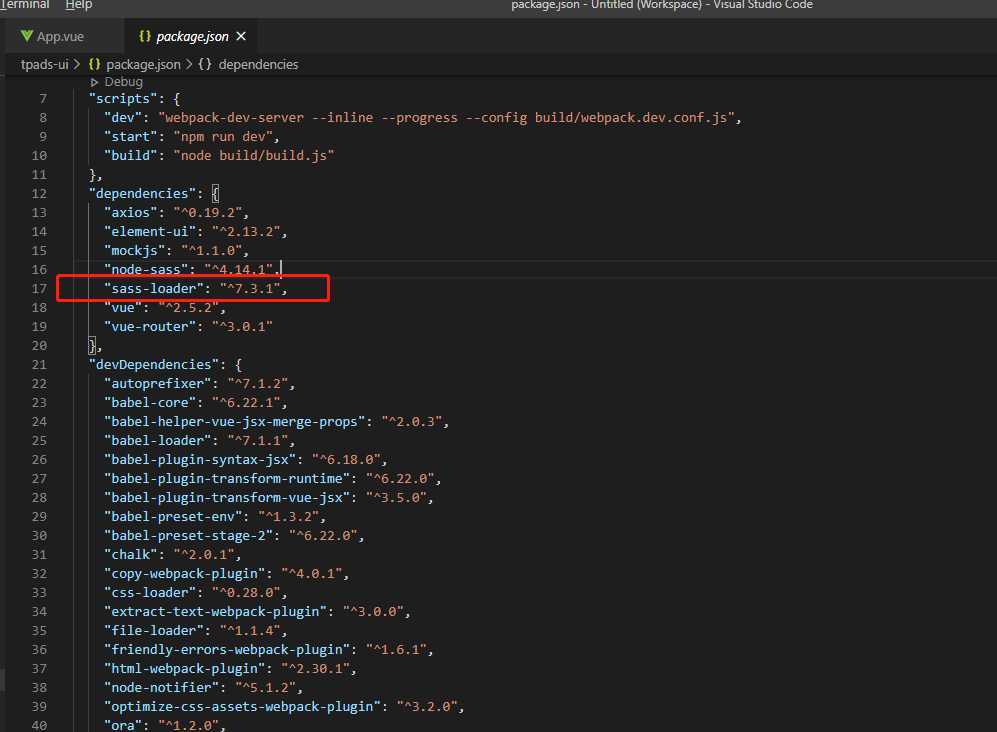
Task: Click the play triangle next to Debug
Action: coord(94,82)
